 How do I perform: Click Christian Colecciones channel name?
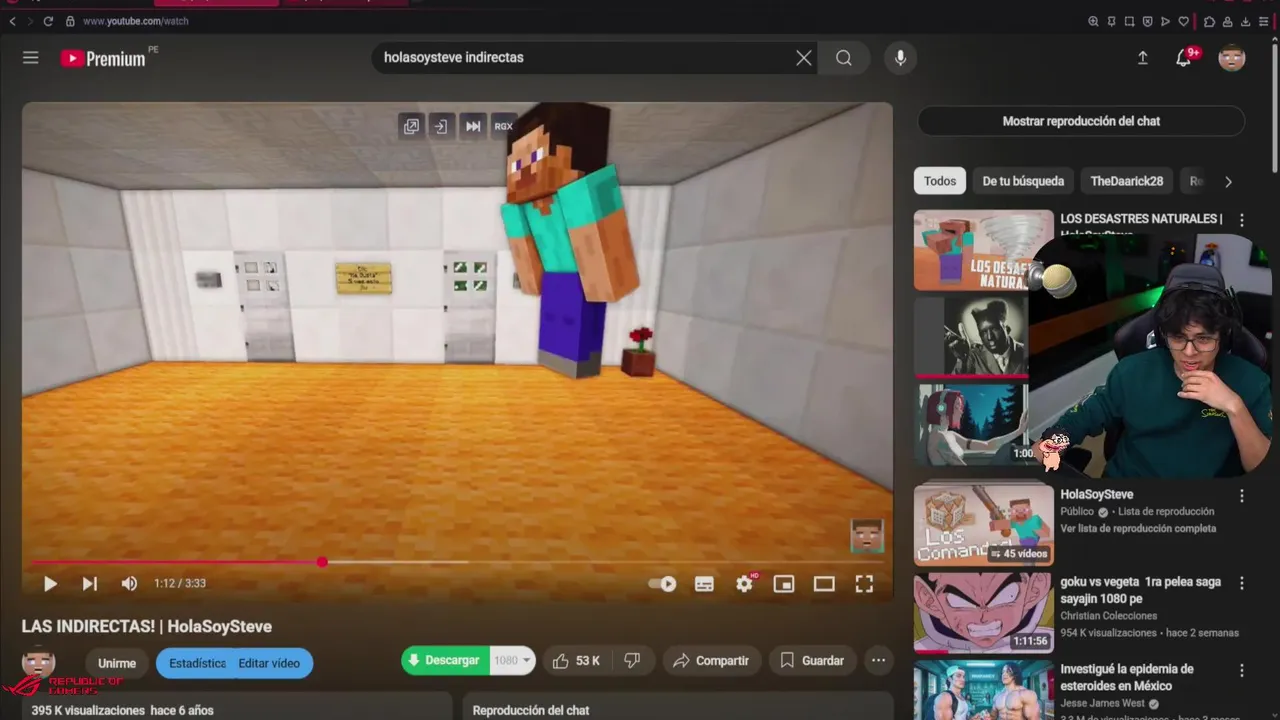[x=1109, y=616]
